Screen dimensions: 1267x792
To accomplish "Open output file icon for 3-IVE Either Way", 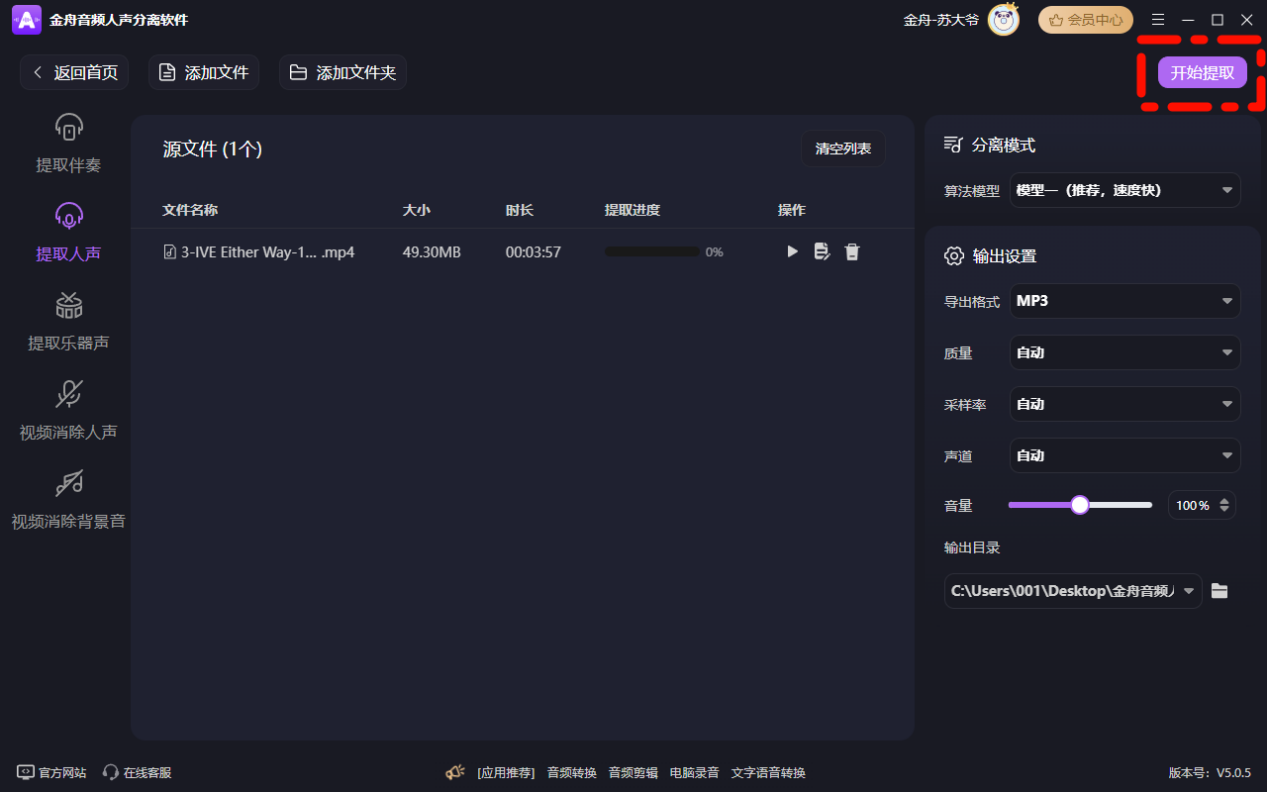I will point(822,252).
